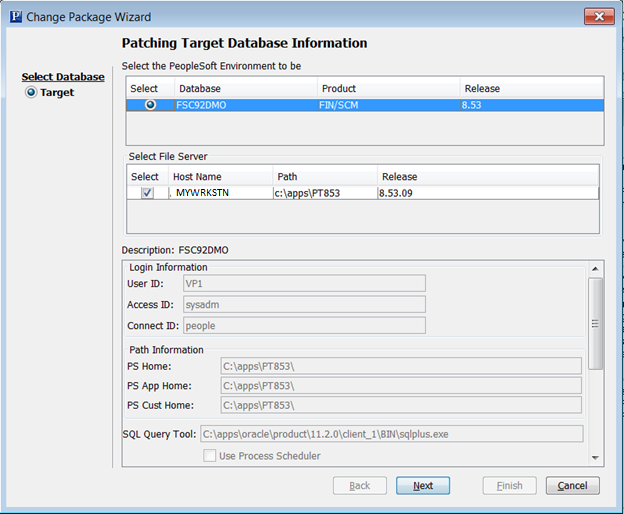624x514 pixels.
Task: Click the vertical scrollbar thumb
Action: 595,324
